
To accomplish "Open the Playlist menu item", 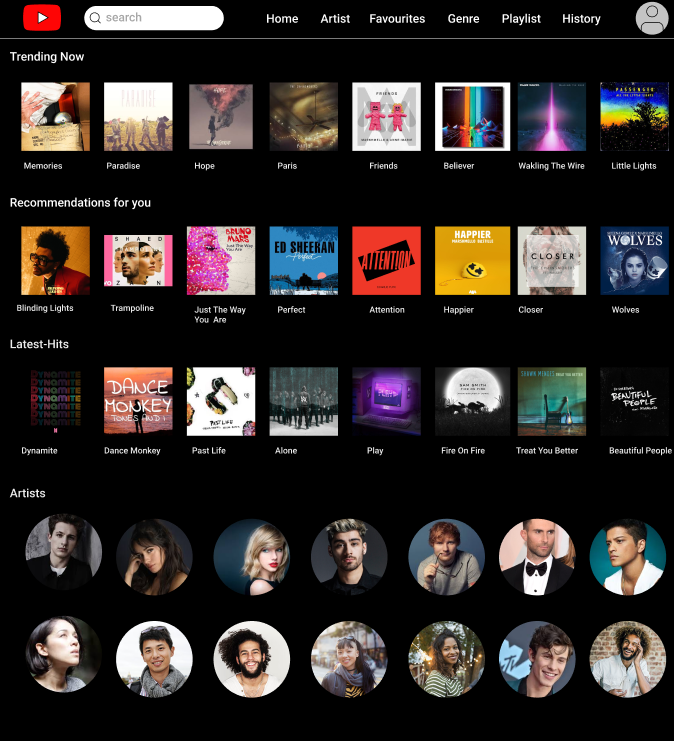I will click(x=521, y=19).
